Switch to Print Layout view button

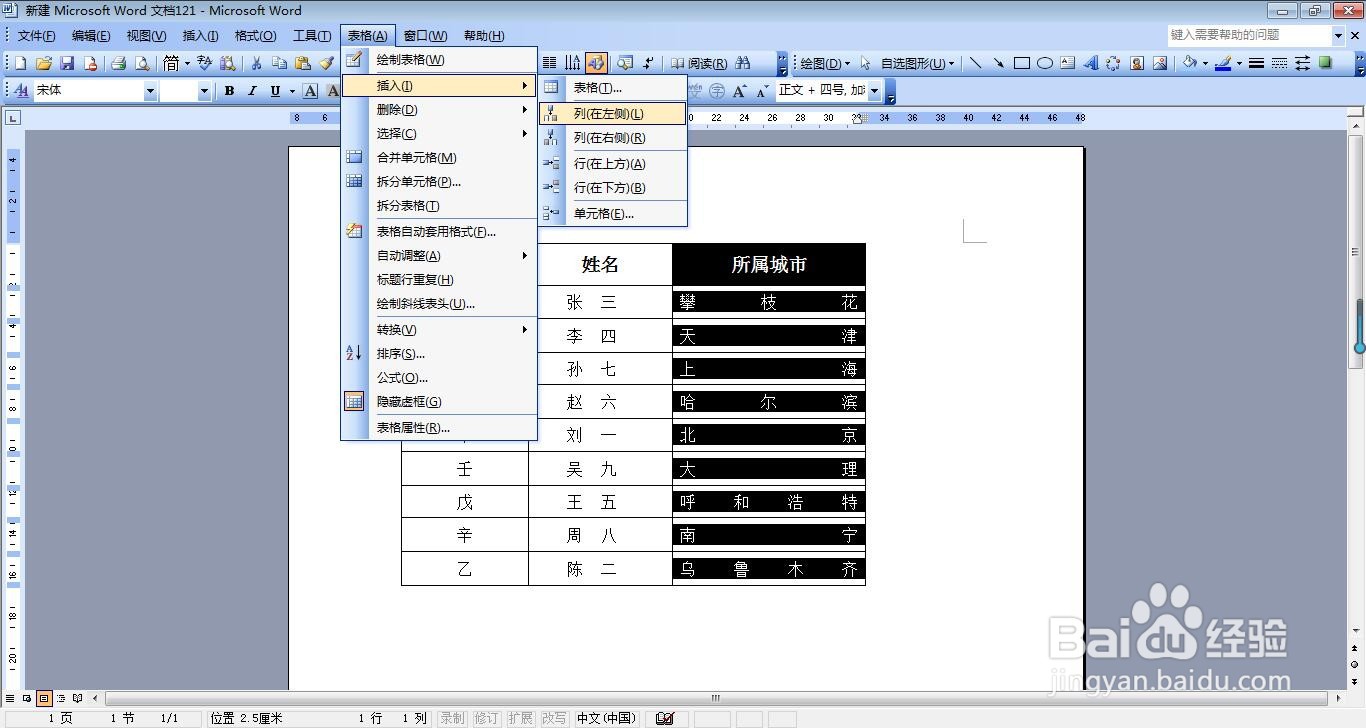coord(45,698)
